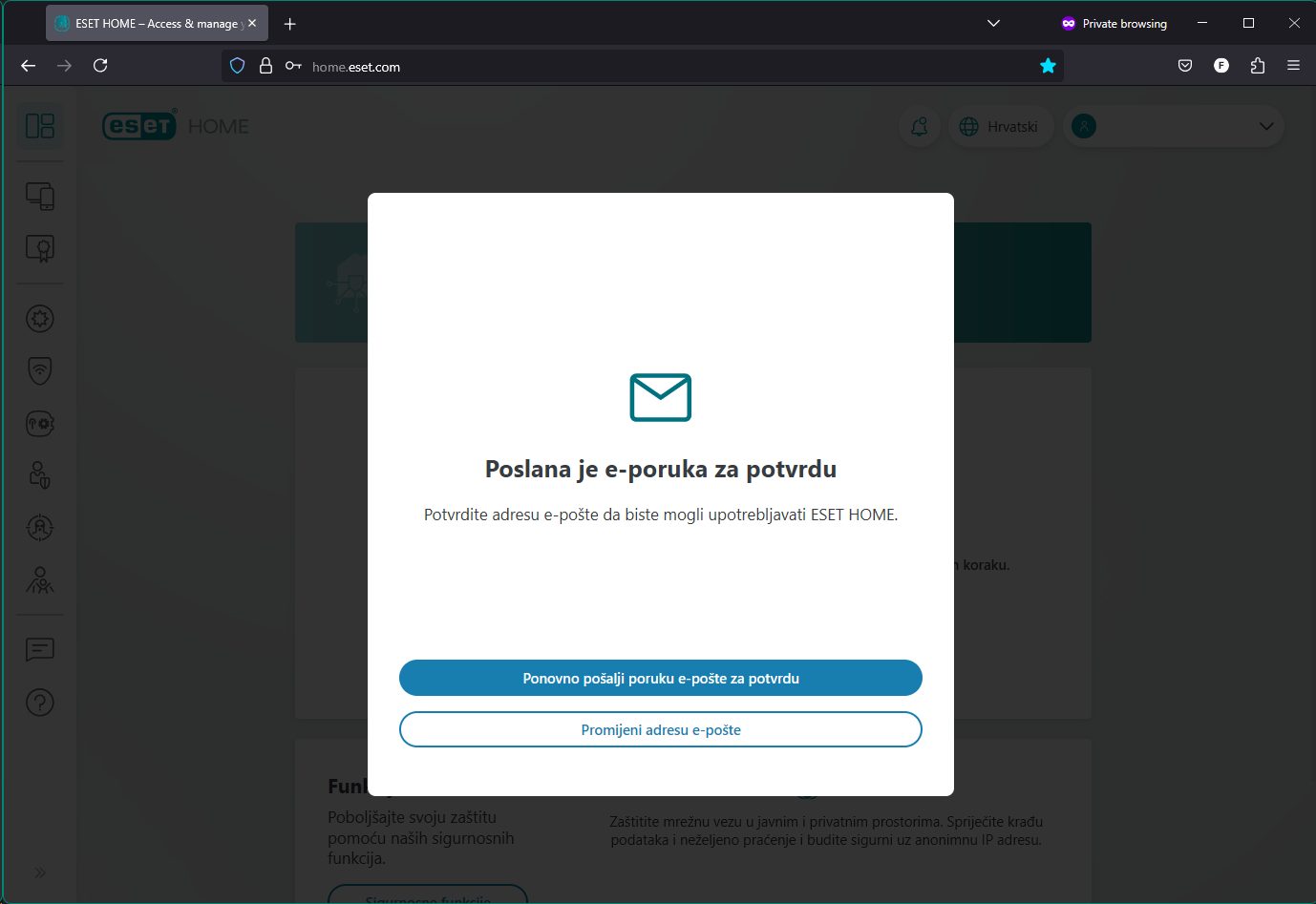Click Promijeni adresu e-pošte button

click(x=661, y=729)
